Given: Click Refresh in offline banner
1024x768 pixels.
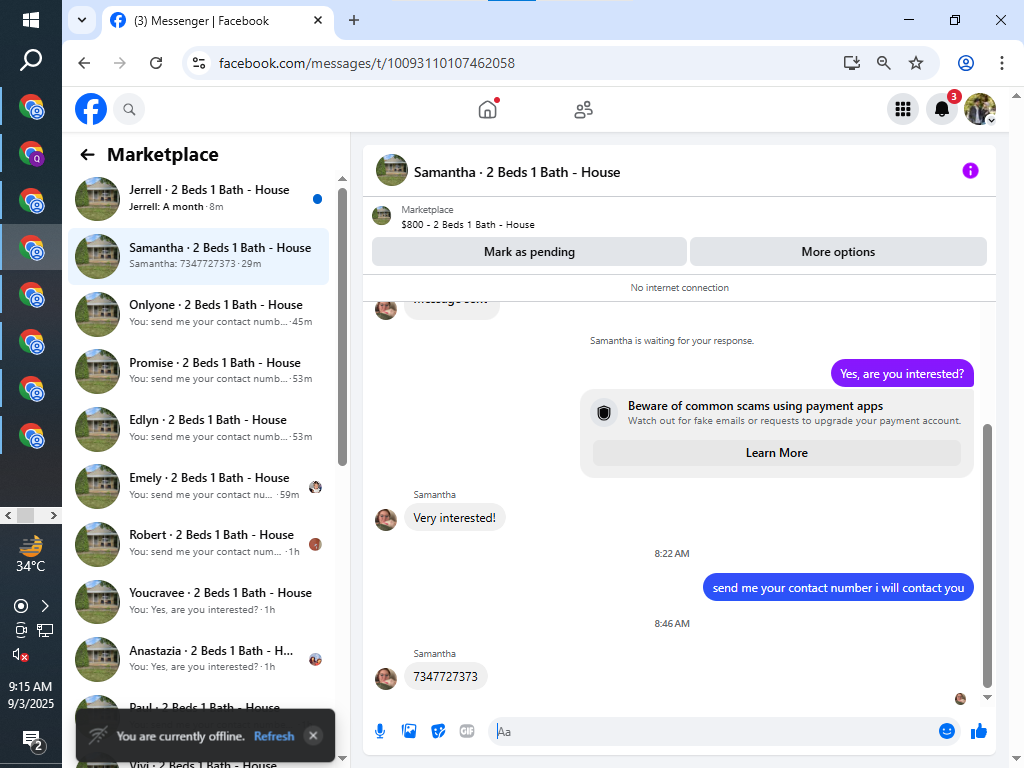Looking at the screenshot, I should 274,736.
